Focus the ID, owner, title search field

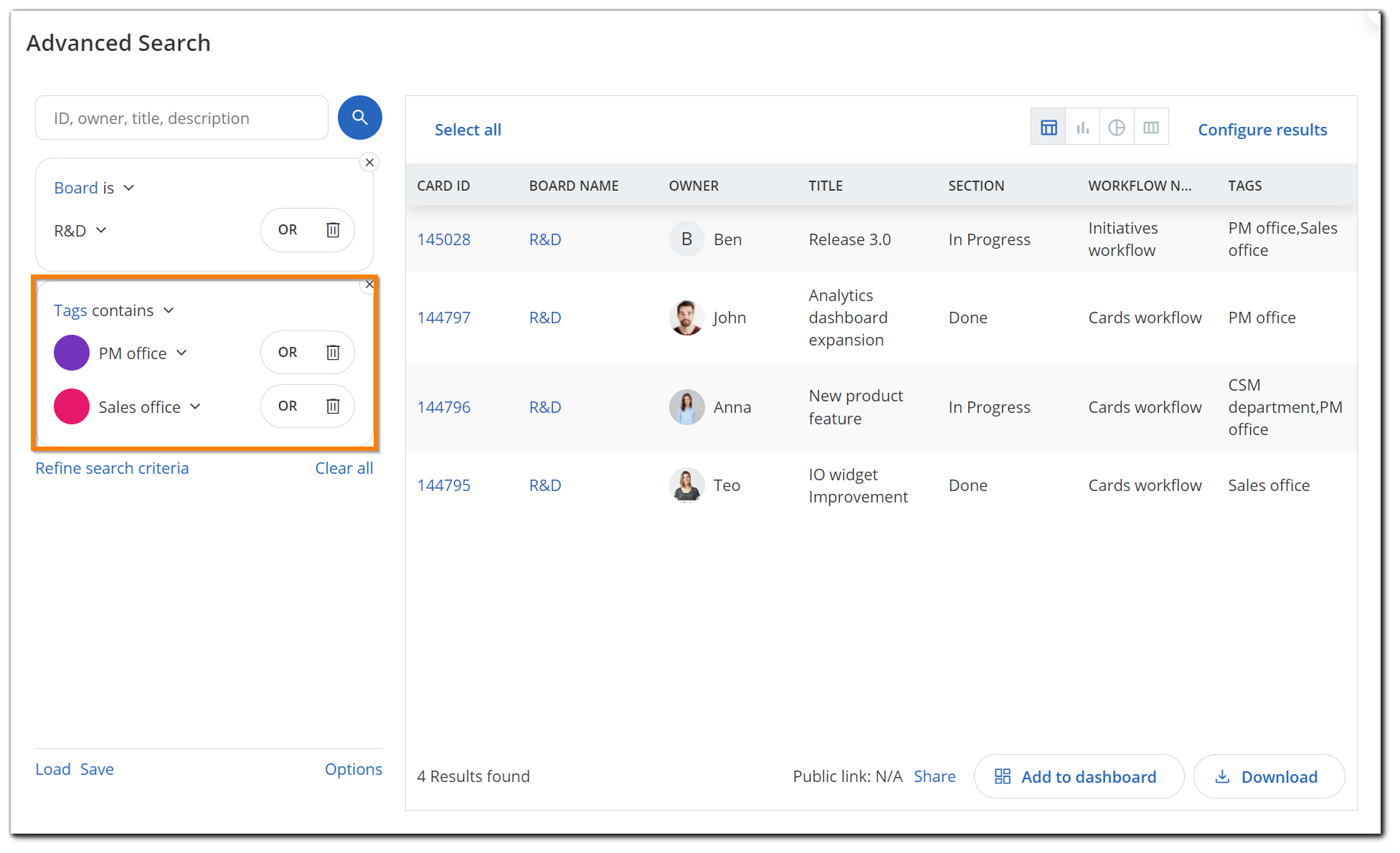tap(181, 118)
